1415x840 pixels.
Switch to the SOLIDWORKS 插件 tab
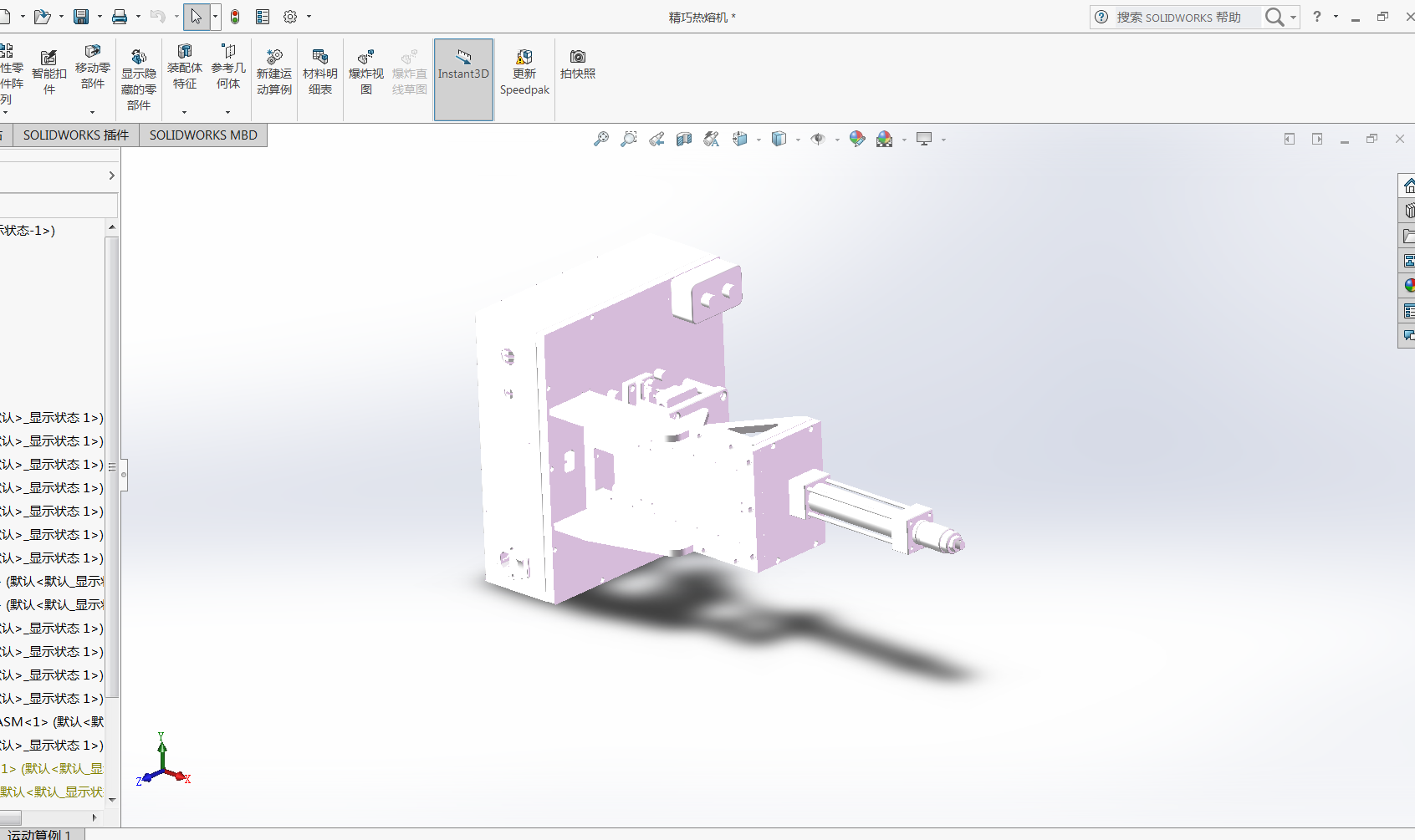tap(76, 135)
